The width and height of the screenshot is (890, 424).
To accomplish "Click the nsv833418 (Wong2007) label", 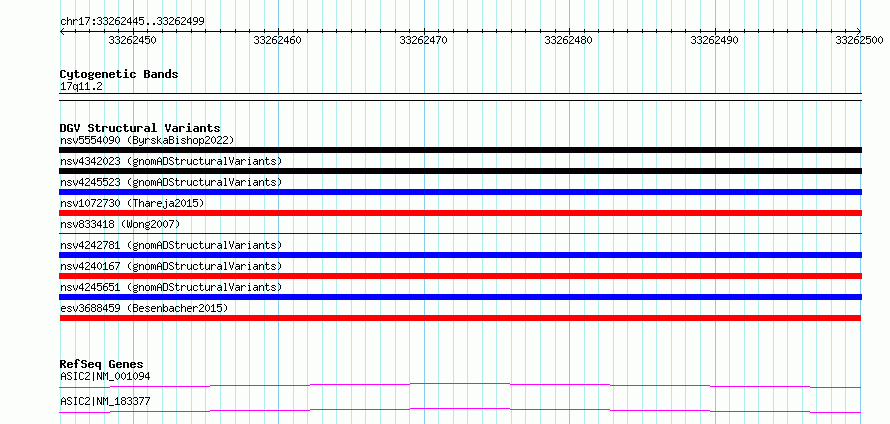I will coord(120,224).
